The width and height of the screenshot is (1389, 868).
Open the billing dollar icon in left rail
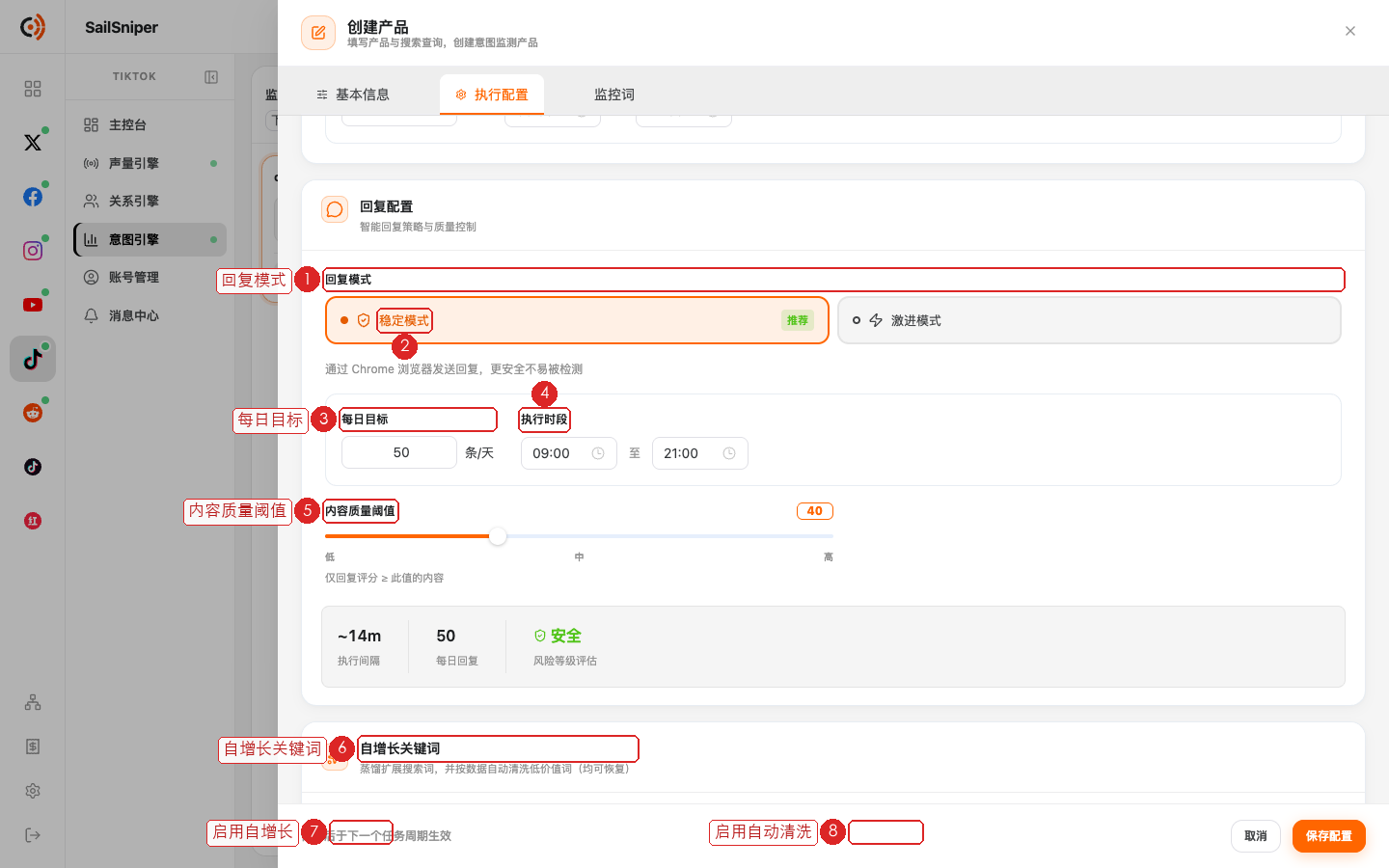[33, 746]
